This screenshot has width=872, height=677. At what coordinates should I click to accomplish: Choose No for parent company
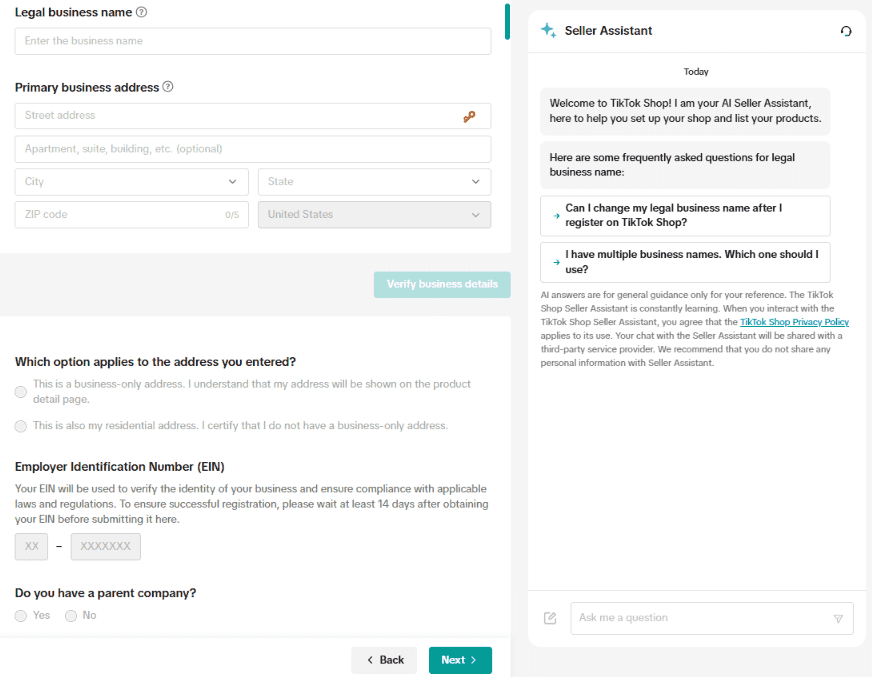71,616
